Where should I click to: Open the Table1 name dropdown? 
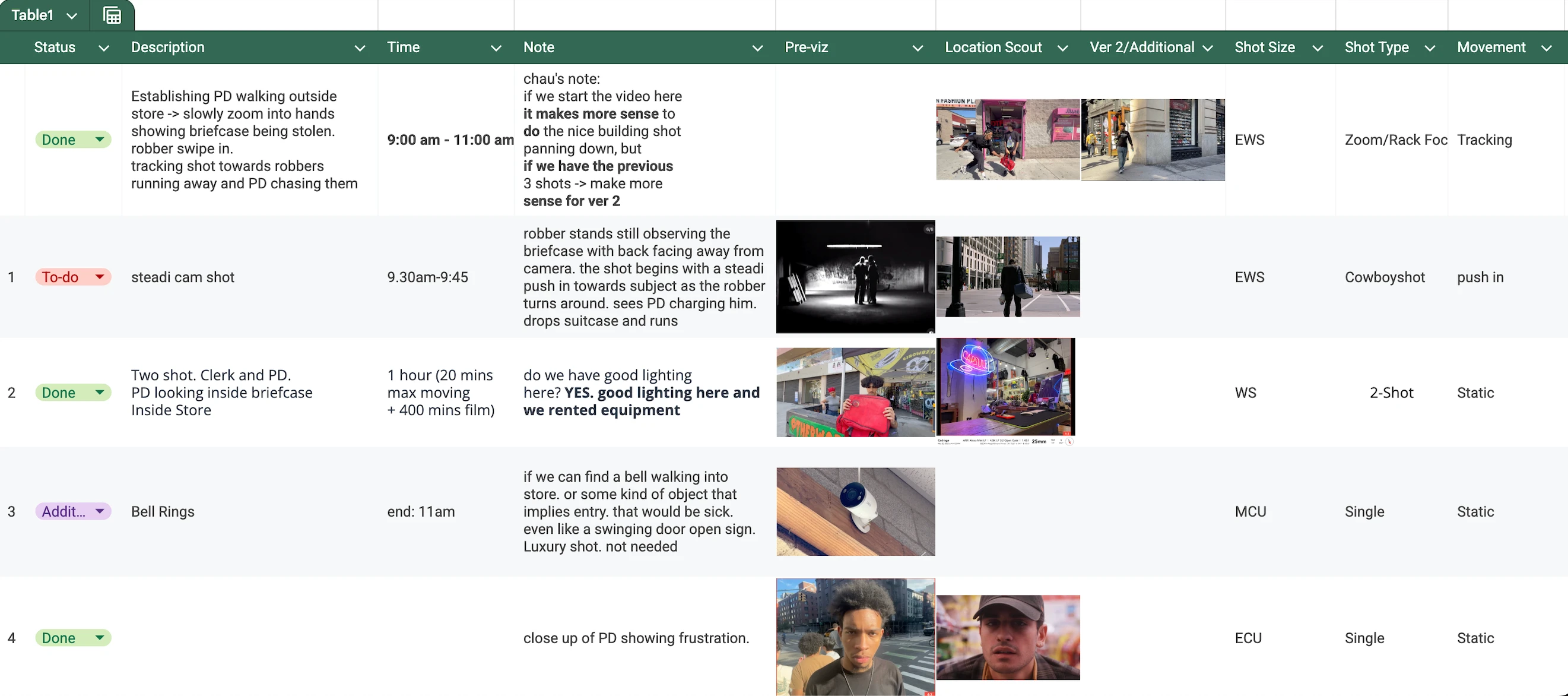pos(72,16)
